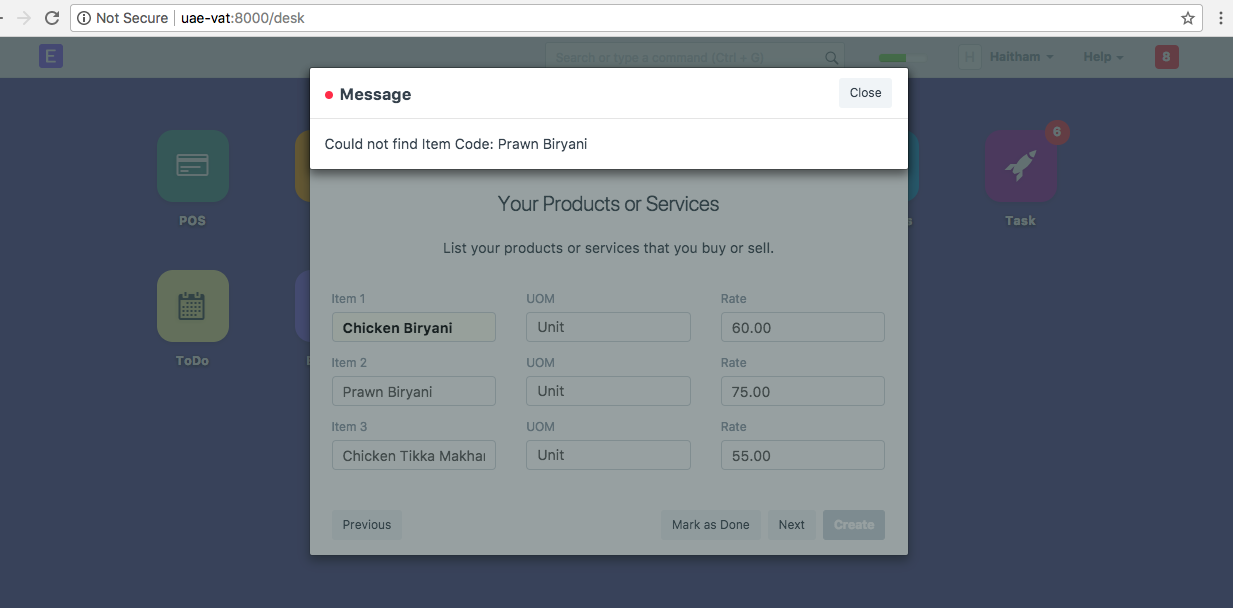Click the search magnifier icon
The width and height of the screenshot is (1233, 608).
(x=831, y=57)
